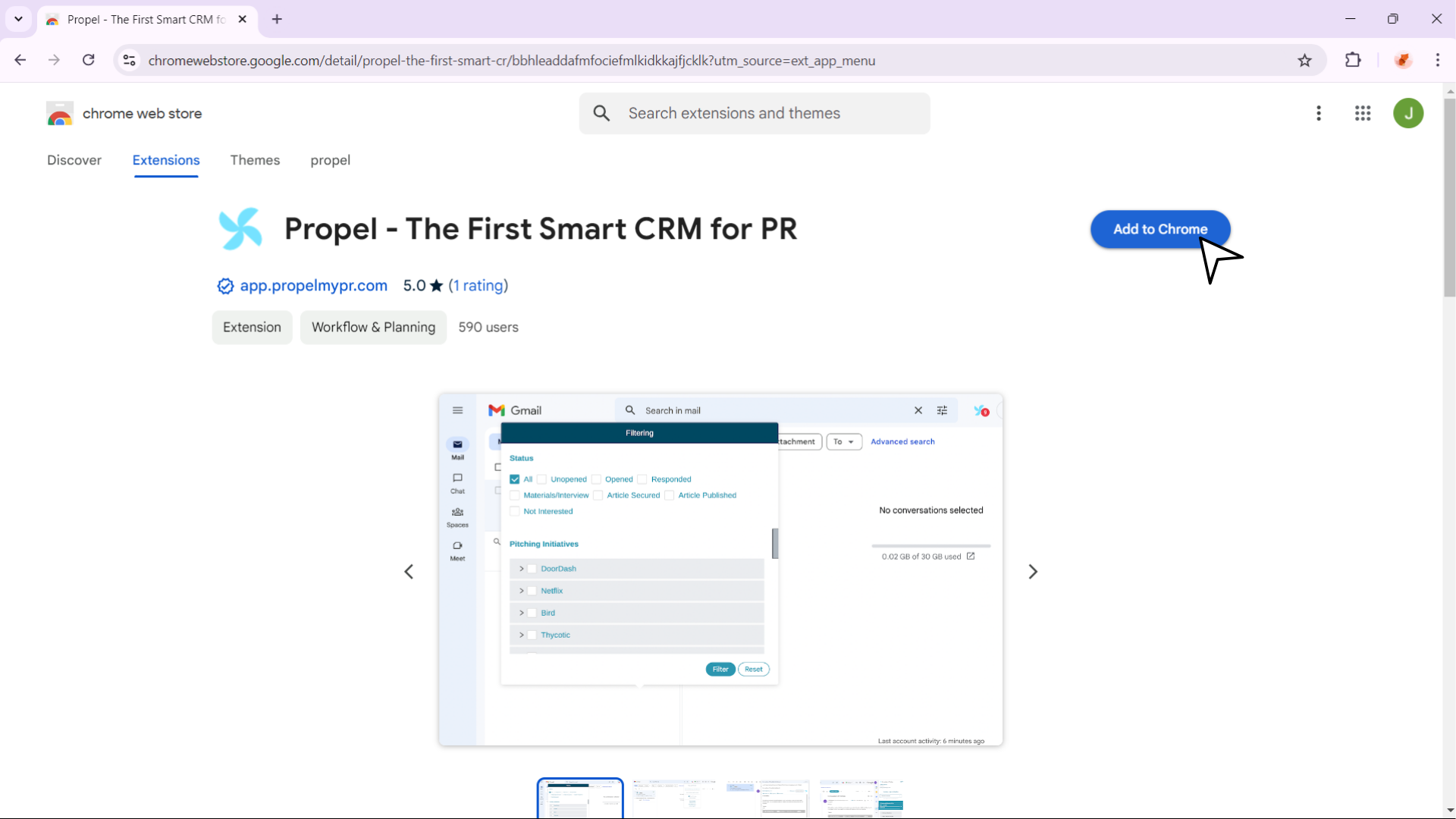
Task: Check the Opened status checkbox
Action: 596,479
